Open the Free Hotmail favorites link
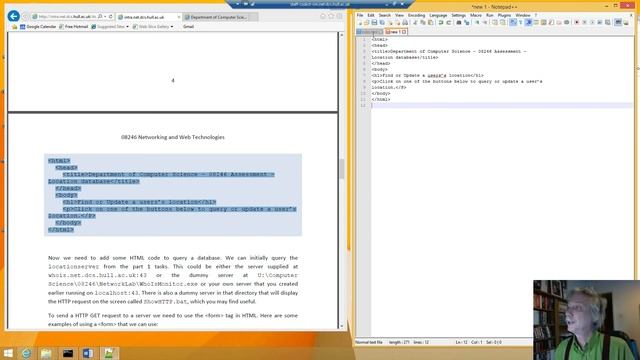Image resolution: width=640 pixels, height=360 pixels. 73,27
